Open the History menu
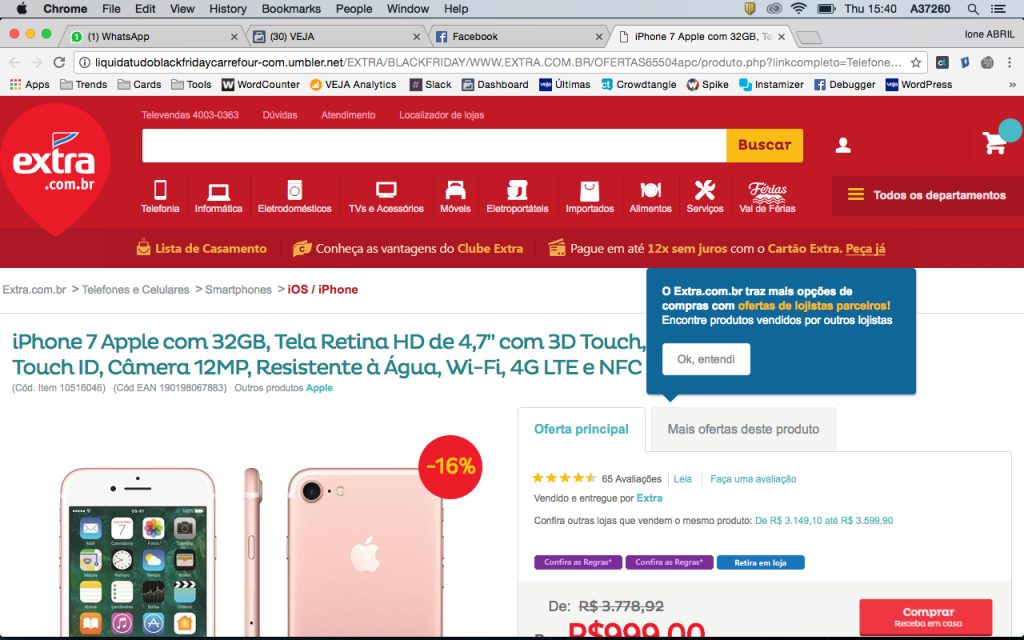Image resolution: width=1024 pixels, height=640 pixels. coord(228,9)
